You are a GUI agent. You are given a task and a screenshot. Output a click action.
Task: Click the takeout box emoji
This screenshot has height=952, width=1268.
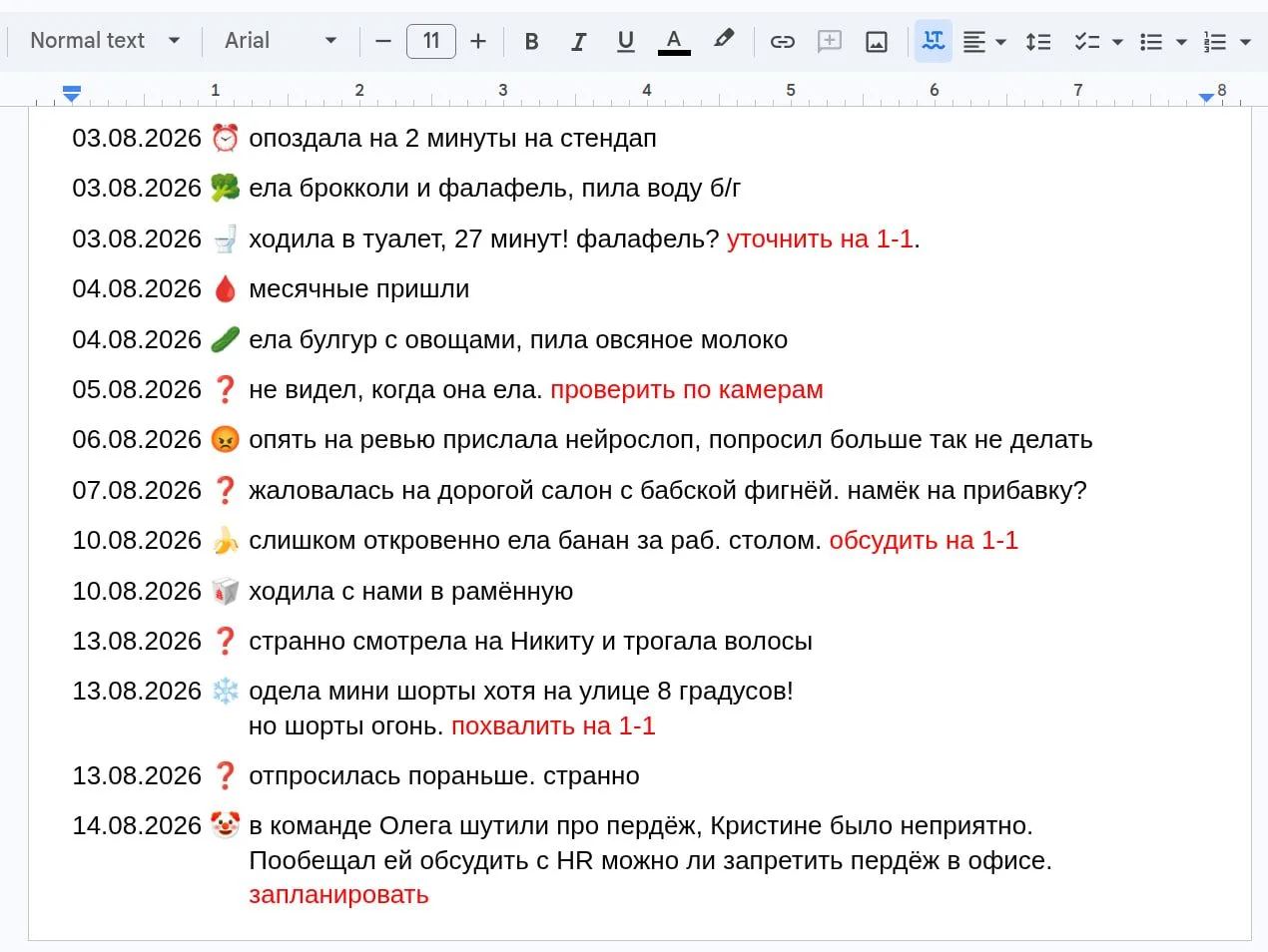tap(226, 591)
